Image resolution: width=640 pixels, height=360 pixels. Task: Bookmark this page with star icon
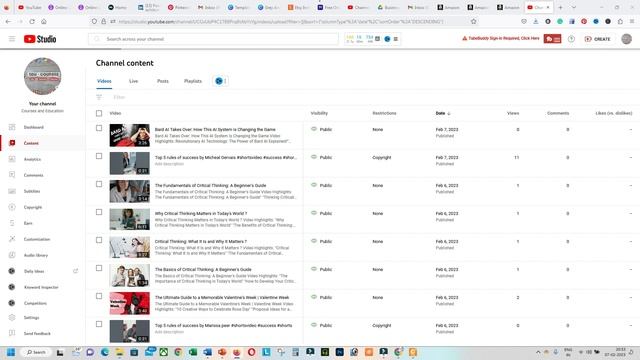[473, 21]
